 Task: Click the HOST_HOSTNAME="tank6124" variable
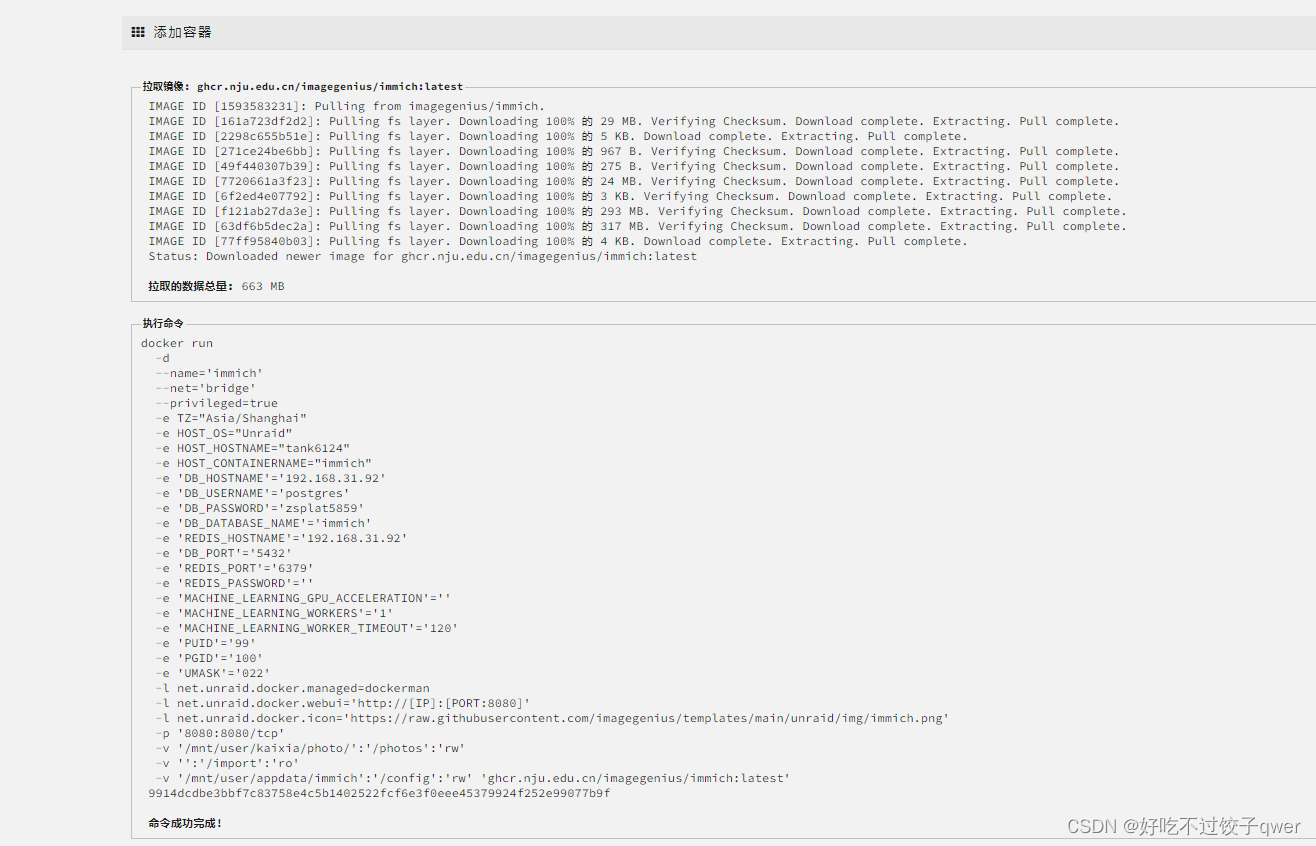(253, 448)
